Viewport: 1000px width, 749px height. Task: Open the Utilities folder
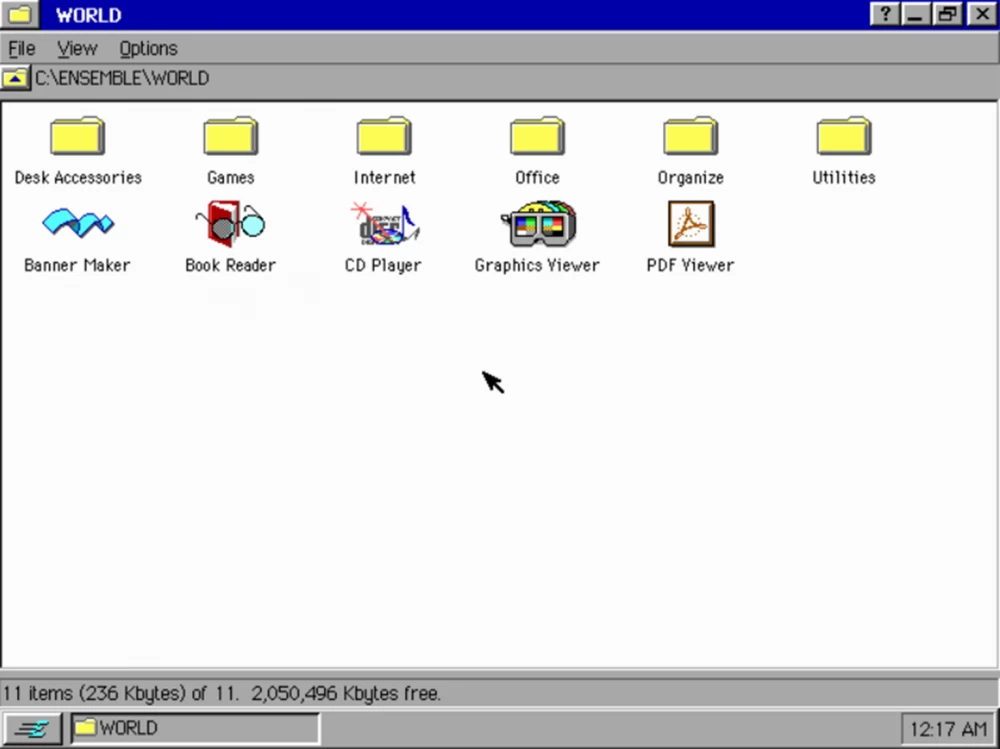843,137
